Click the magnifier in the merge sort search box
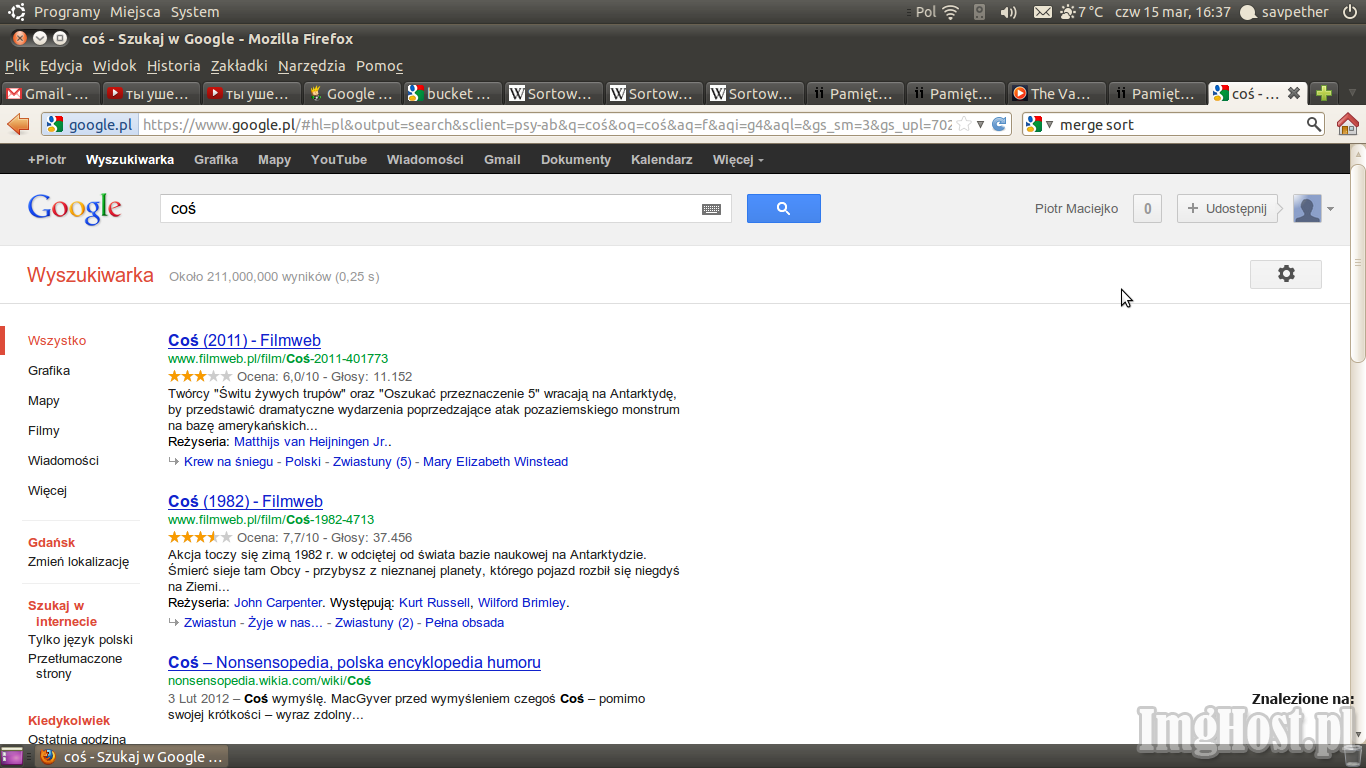The height and width of the screenshot is (768, 1366). coord(1314,125)
